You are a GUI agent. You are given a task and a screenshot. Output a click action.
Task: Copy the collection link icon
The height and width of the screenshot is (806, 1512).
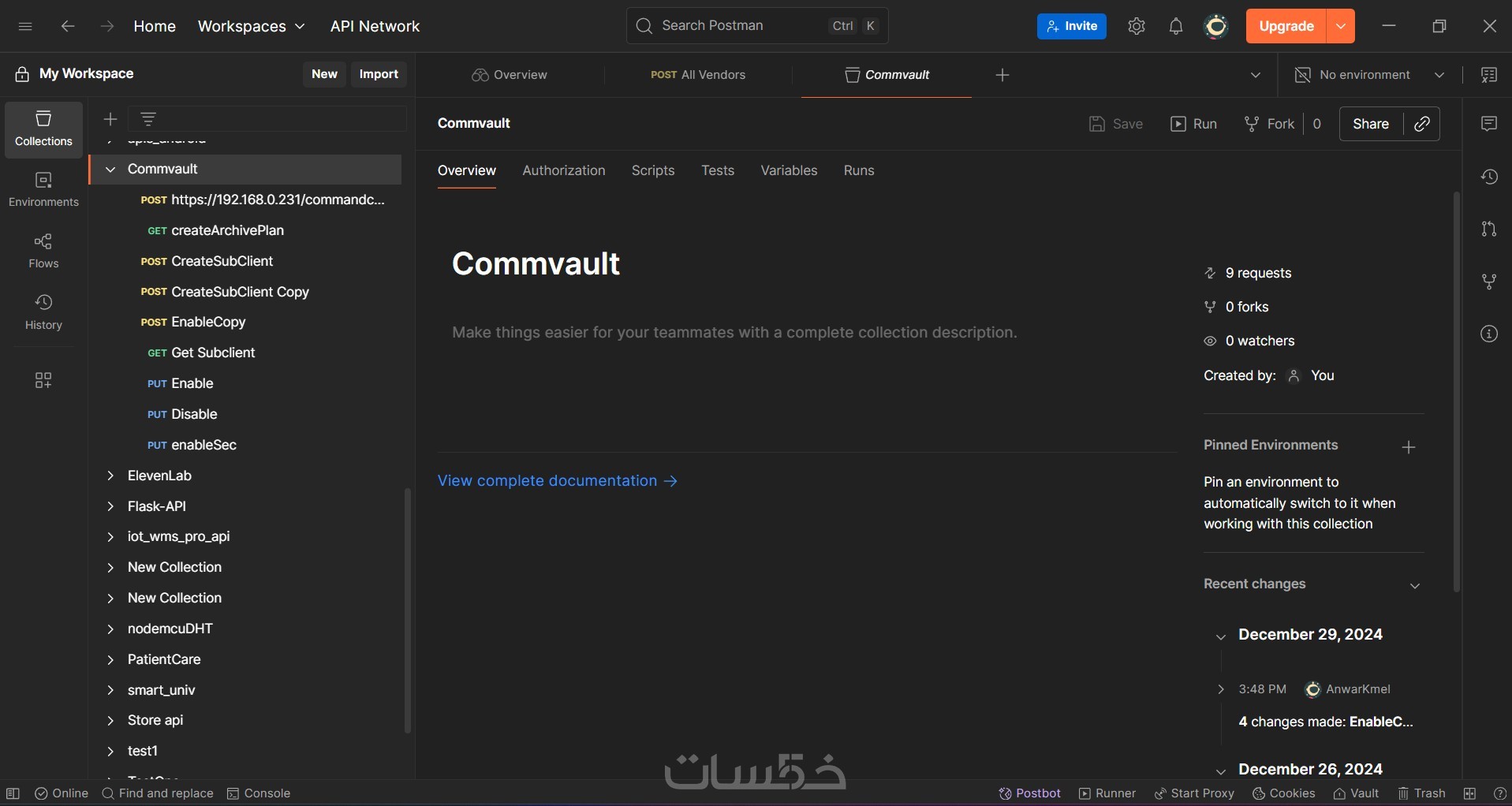point(1422,124)
